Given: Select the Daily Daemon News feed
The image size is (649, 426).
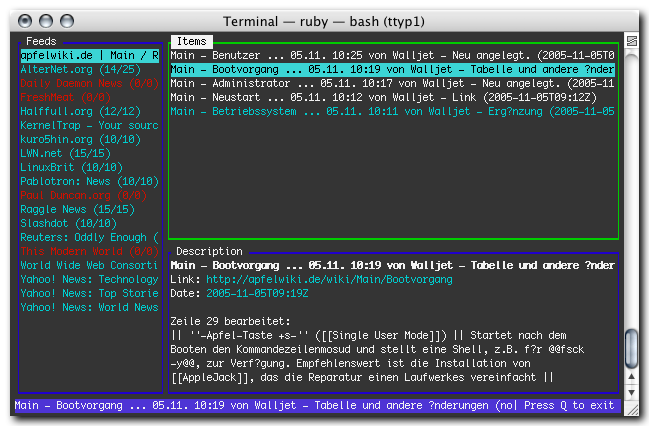Looking at the screenshot, I should tap(89, 84).
